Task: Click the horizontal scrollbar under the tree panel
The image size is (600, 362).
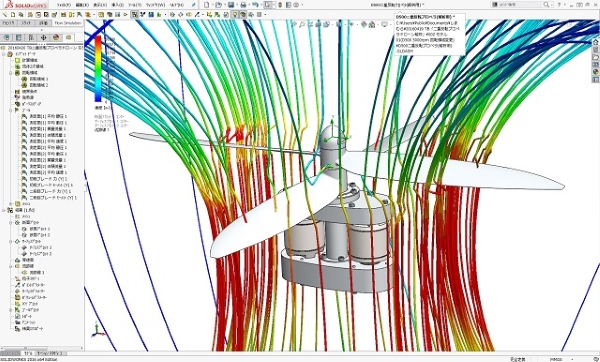Action: coord(42,348)
